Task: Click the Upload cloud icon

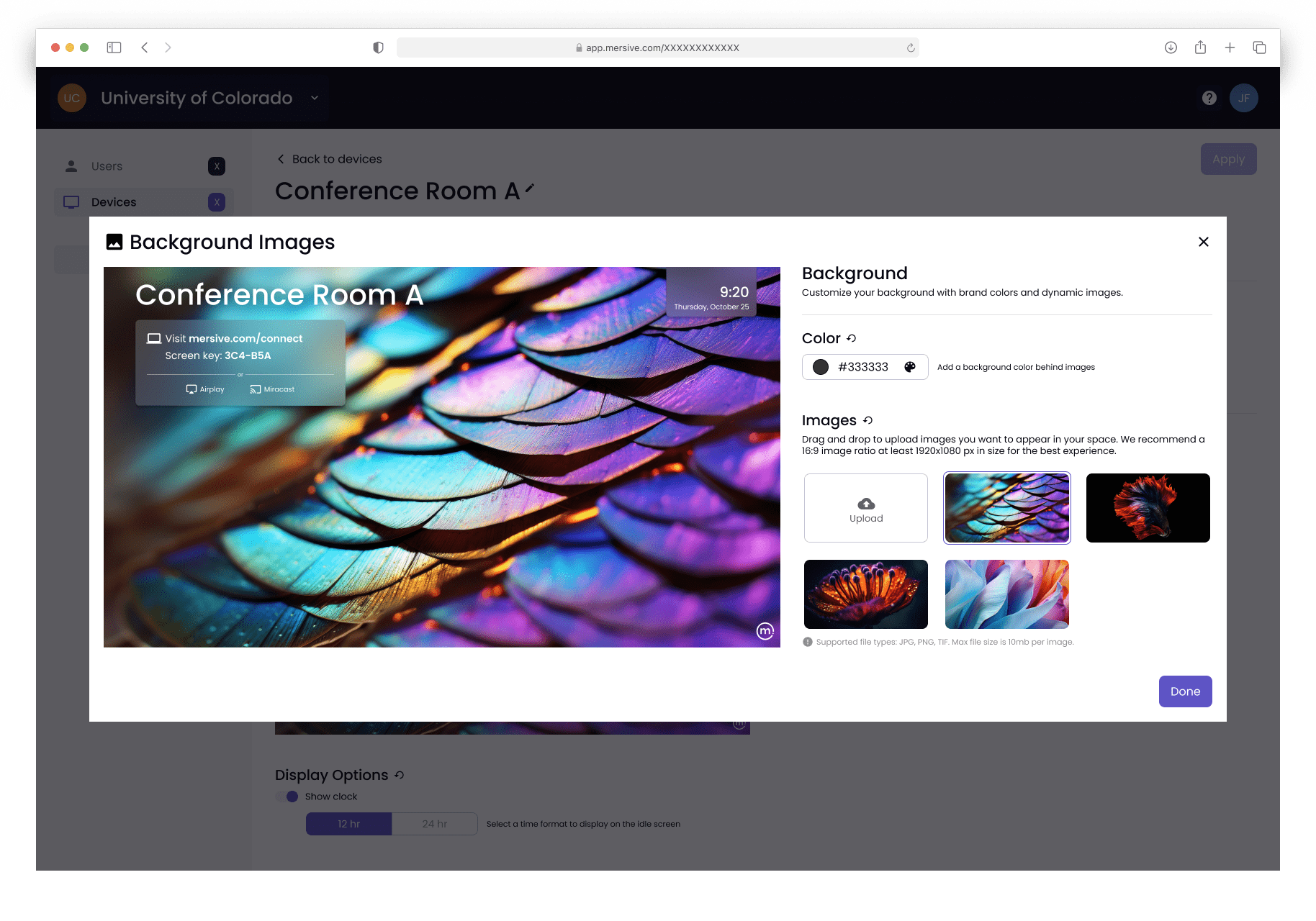Action: point(865,503)
